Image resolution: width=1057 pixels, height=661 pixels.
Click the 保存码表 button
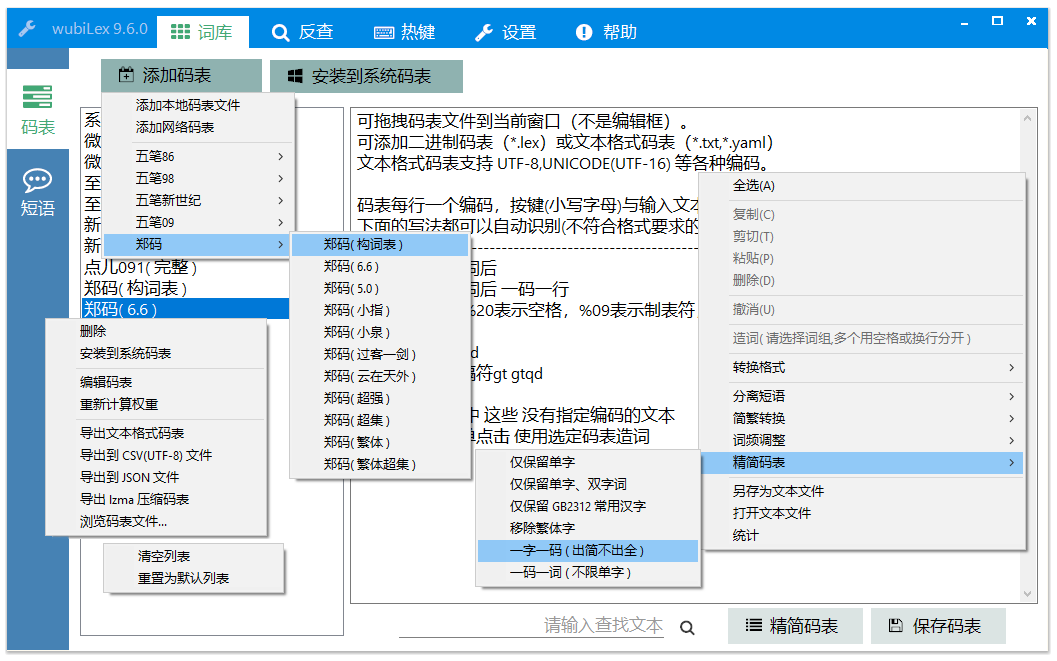938,626
